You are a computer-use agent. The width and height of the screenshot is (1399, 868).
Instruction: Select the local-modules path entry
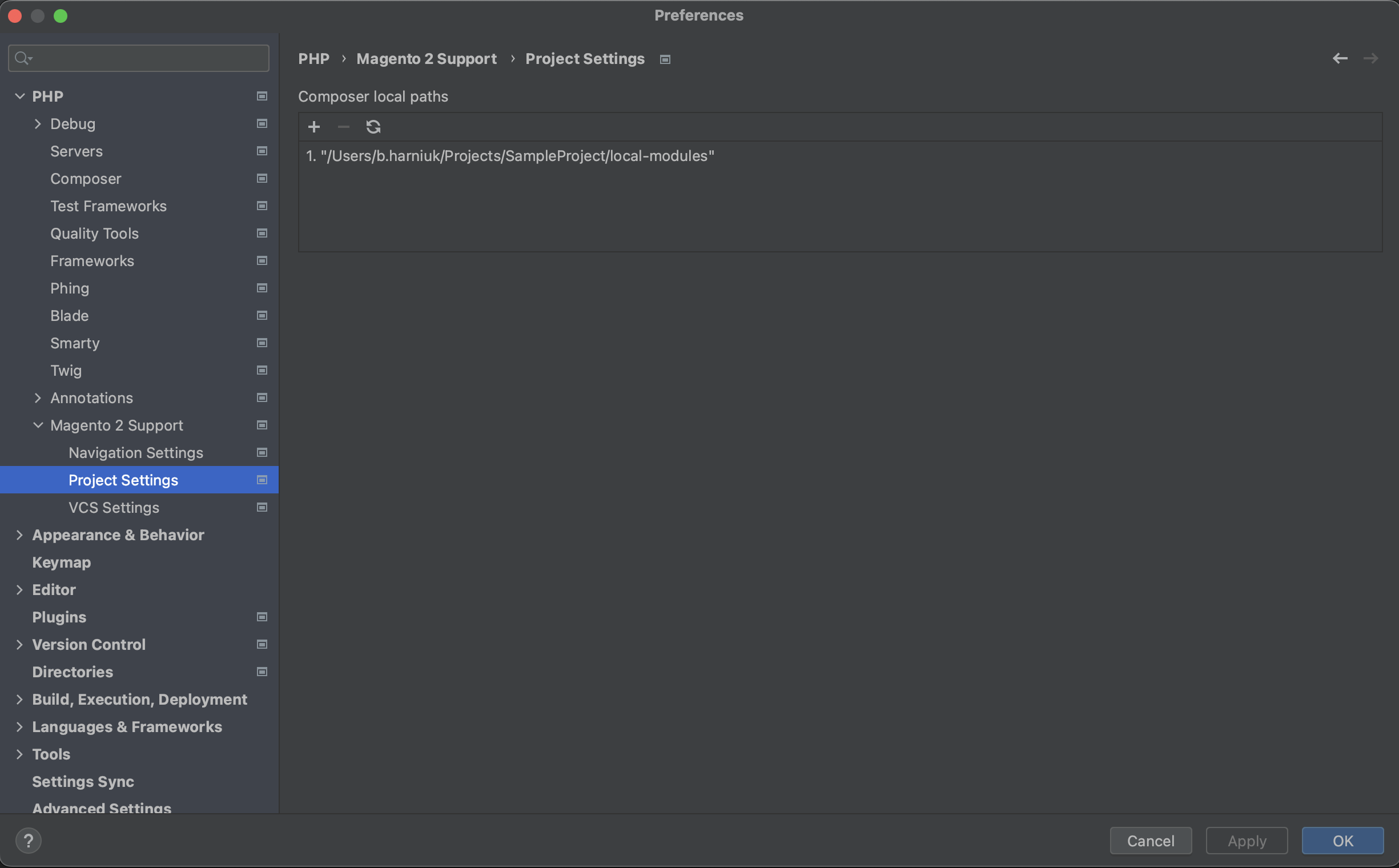click(x=840, y=156)
